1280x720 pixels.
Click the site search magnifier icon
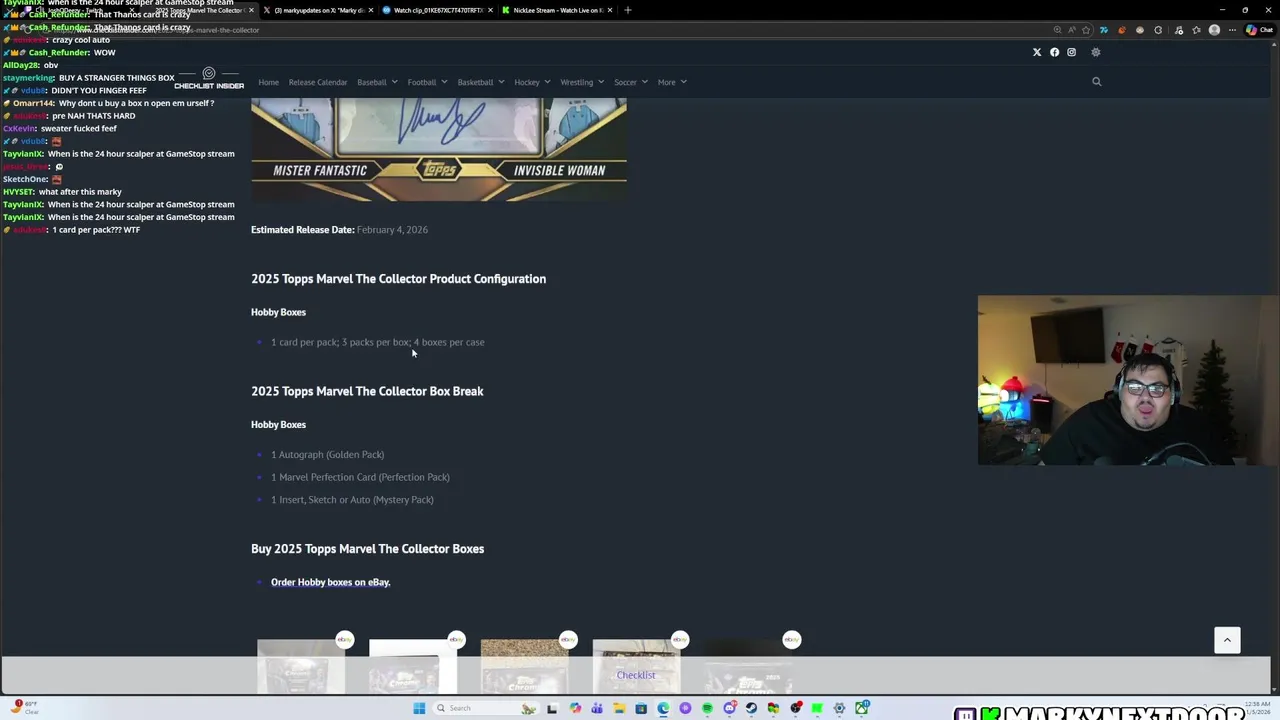pos(1096,82)
